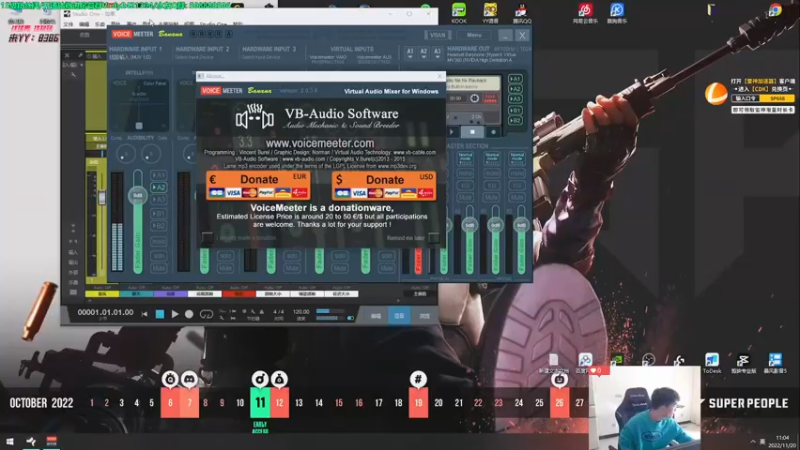Mute the Hardware Input 1 strip

159,268
